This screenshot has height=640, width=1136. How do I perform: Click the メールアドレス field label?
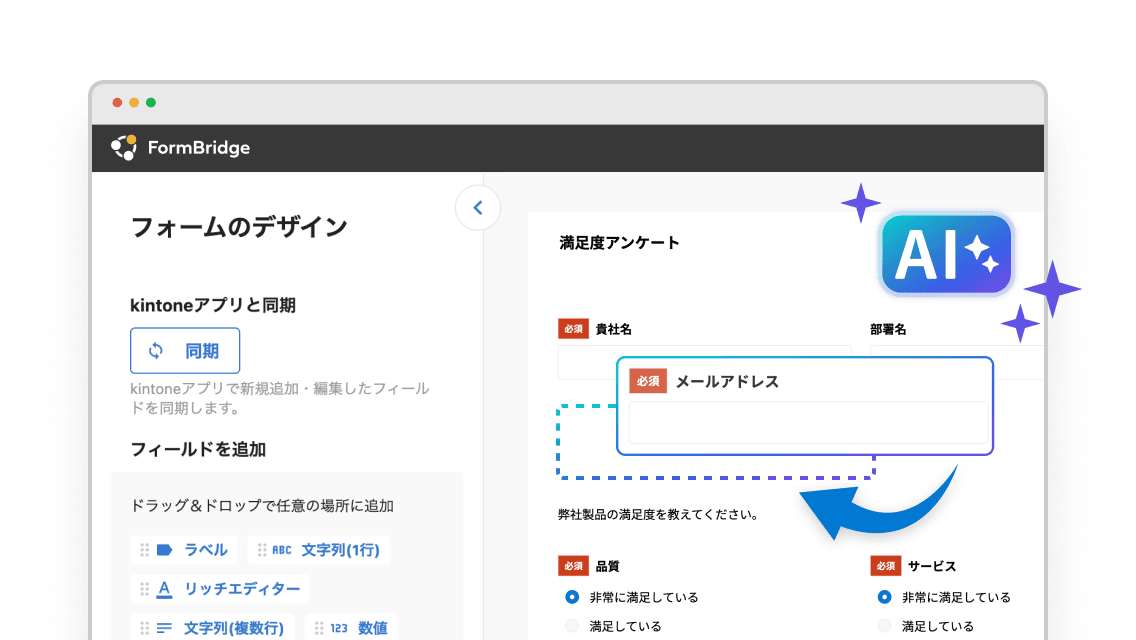click(727, 381)
